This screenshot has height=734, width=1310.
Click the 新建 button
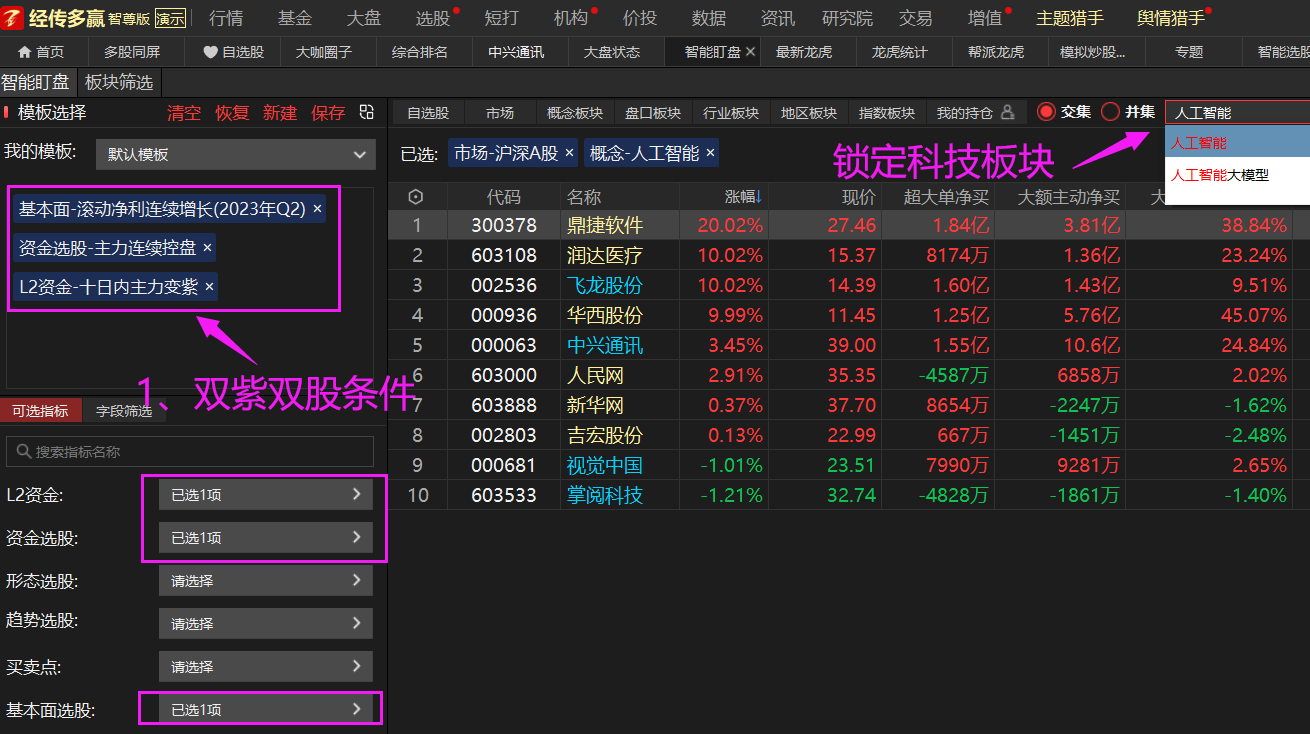(280, 113)
